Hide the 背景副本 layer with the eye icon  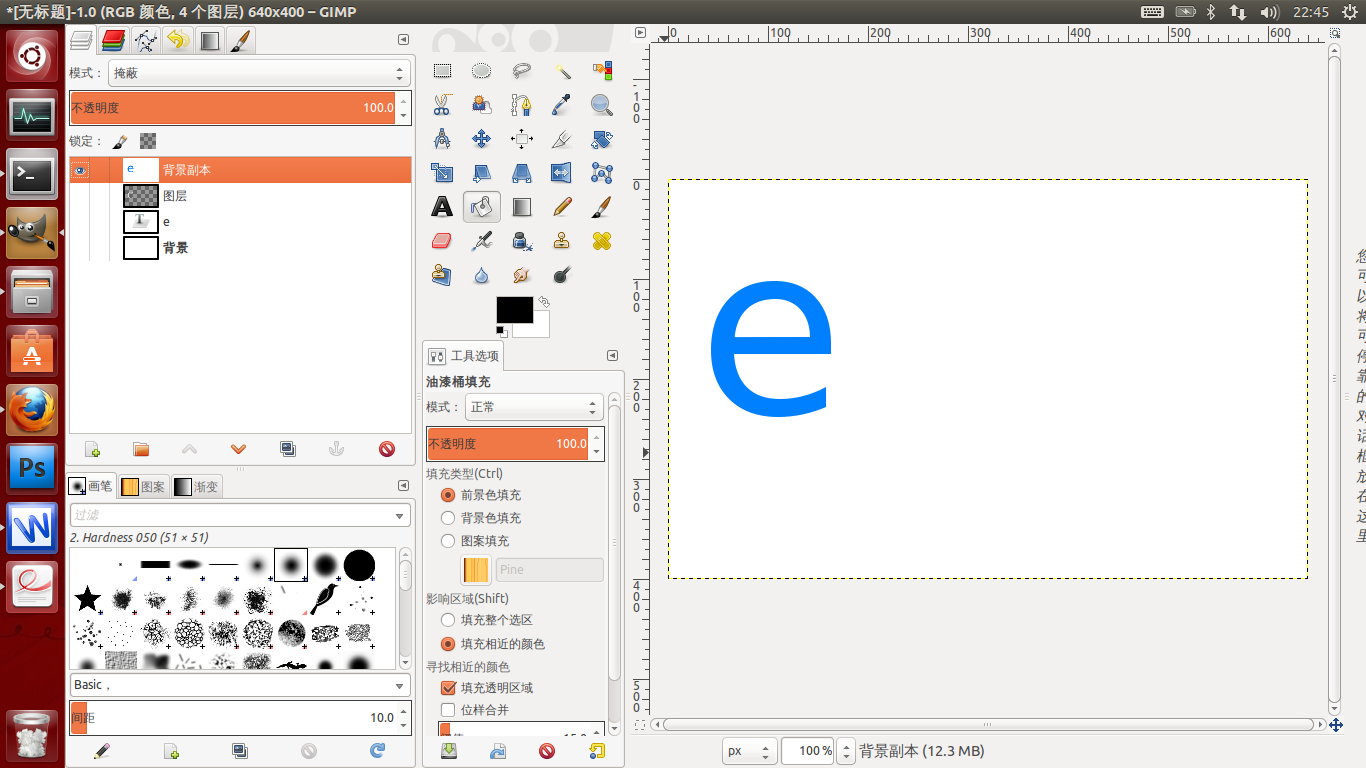pos(80,170)
